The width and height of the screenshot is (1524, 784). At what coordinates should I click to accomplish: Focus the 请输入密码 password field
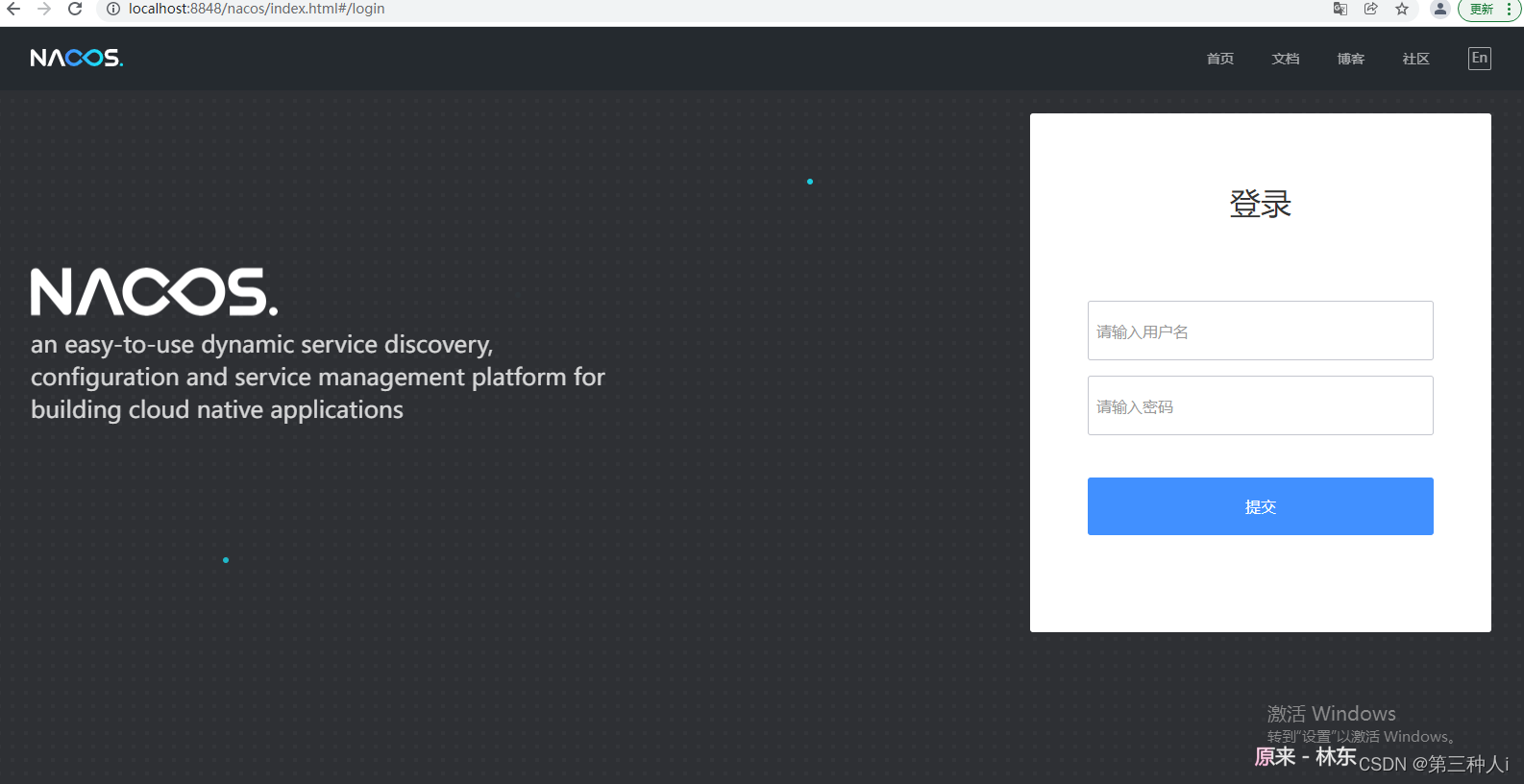tap(1261, 405)
